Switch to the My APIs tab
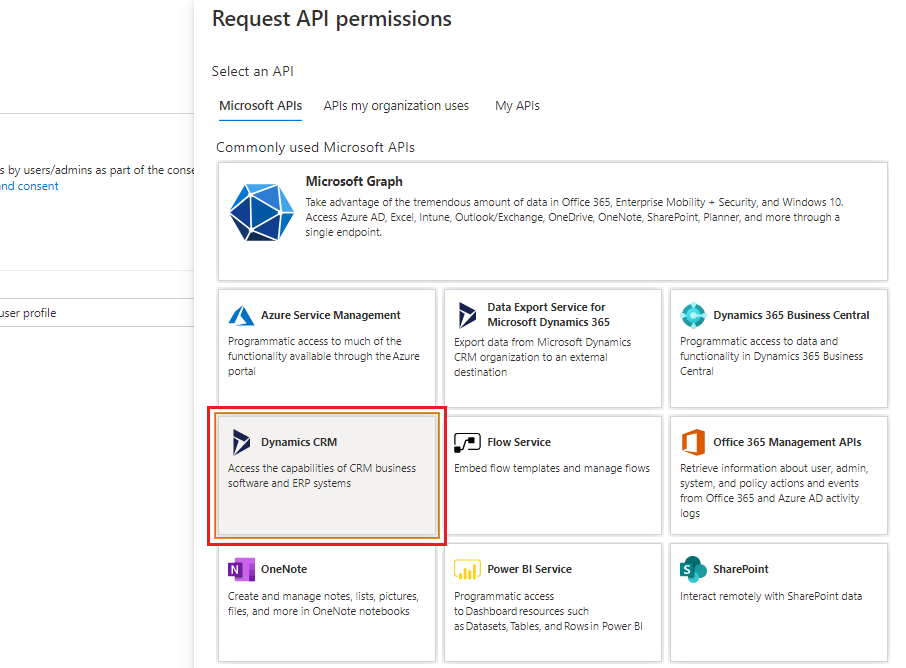Screen dimensions: 906x668 click(x=517, y=106)
